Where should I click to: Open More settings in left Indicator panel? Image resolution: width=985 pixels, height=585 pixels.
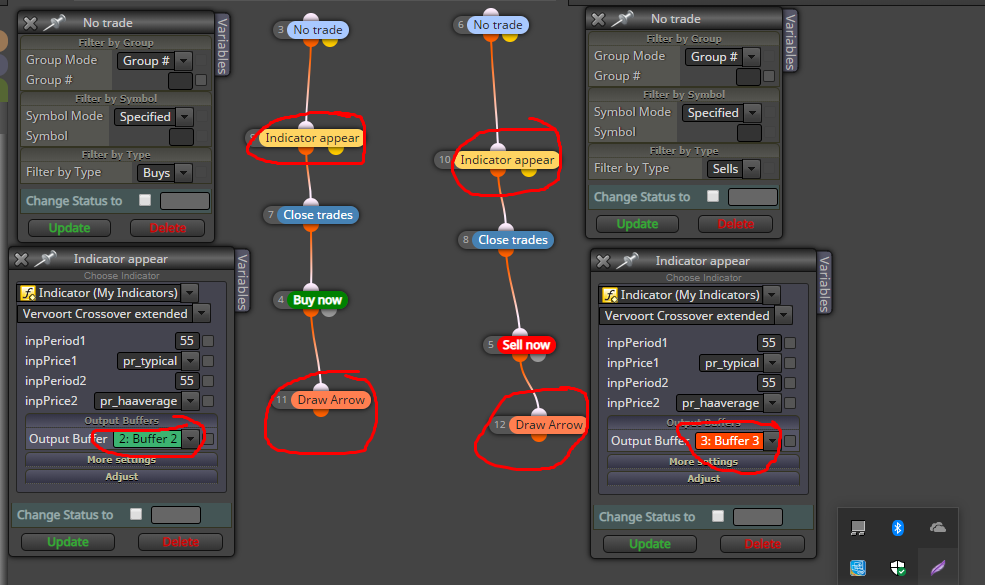click(x=121, y=459)
